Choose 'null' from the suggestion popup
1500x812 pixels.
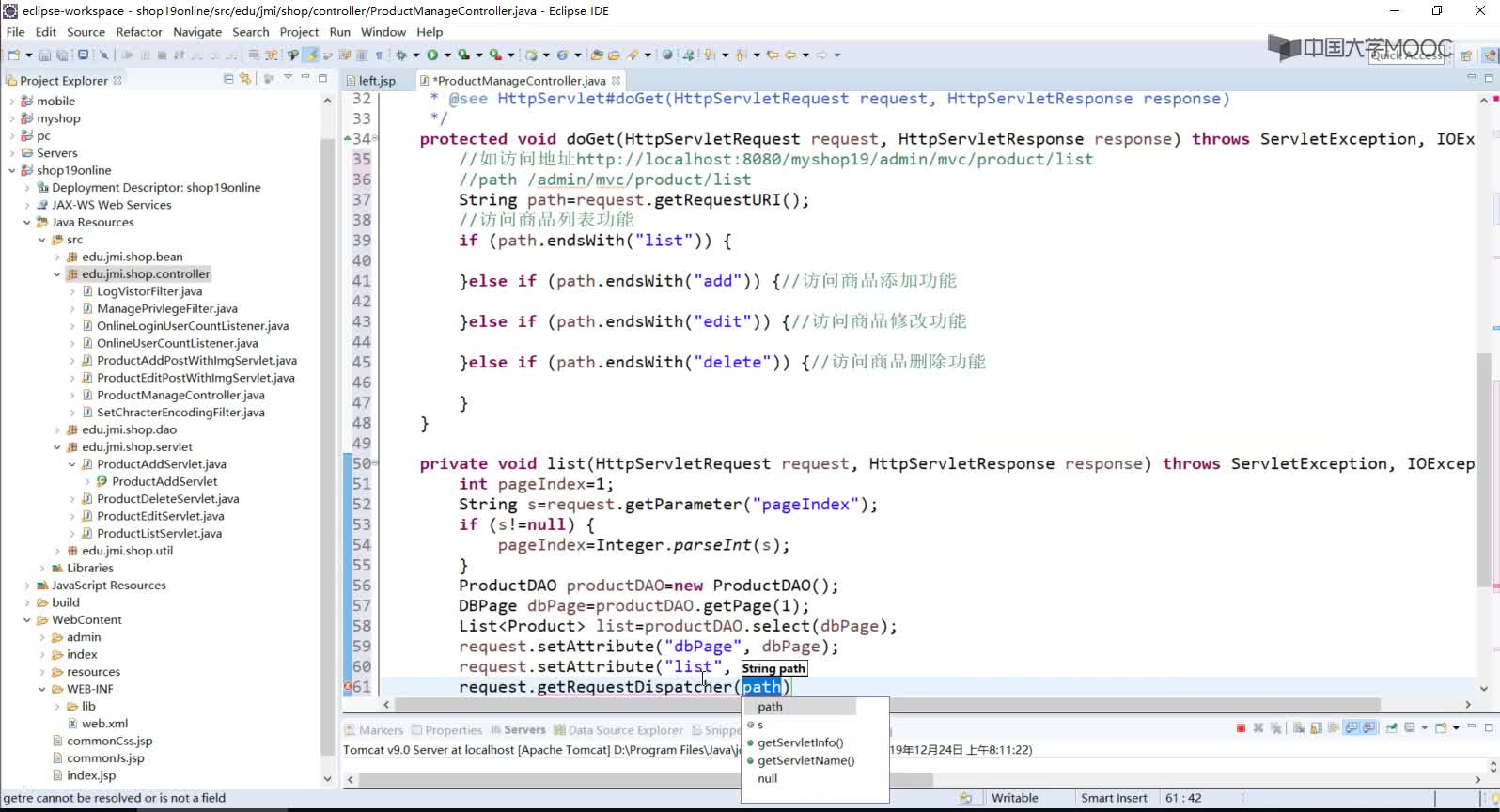click(x=768, y=778)
